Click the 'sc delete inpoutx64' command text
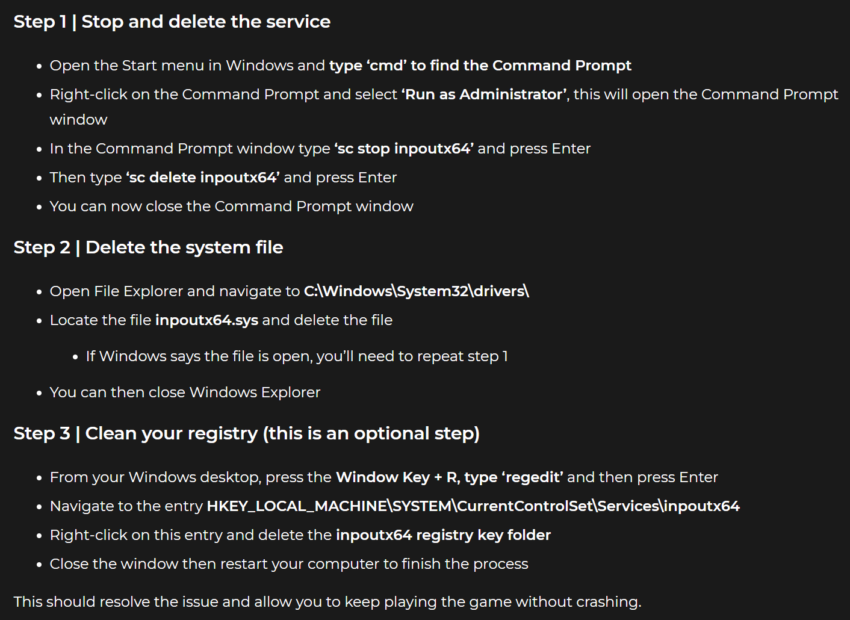The width and height of the screenshot is (850, 620). pos(203,177)
